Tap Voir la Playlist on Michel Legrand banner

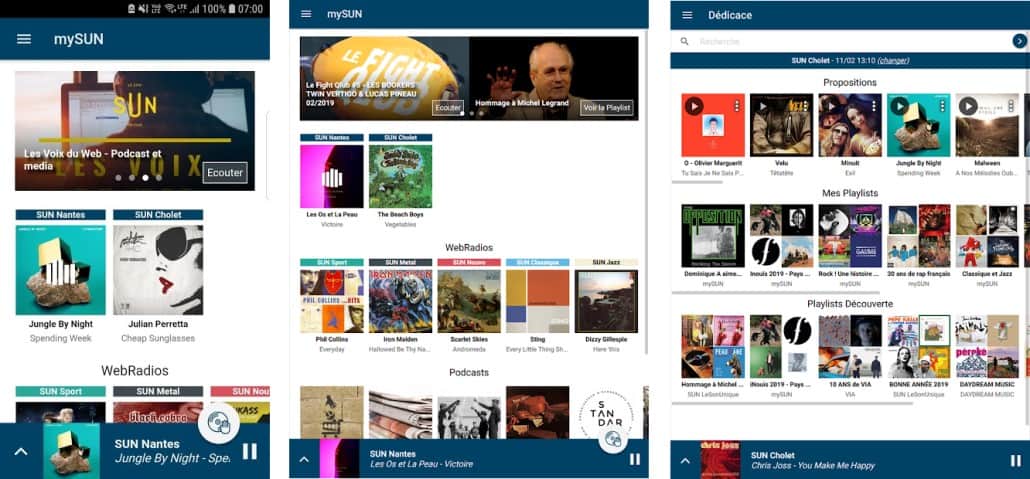(606, 108)
